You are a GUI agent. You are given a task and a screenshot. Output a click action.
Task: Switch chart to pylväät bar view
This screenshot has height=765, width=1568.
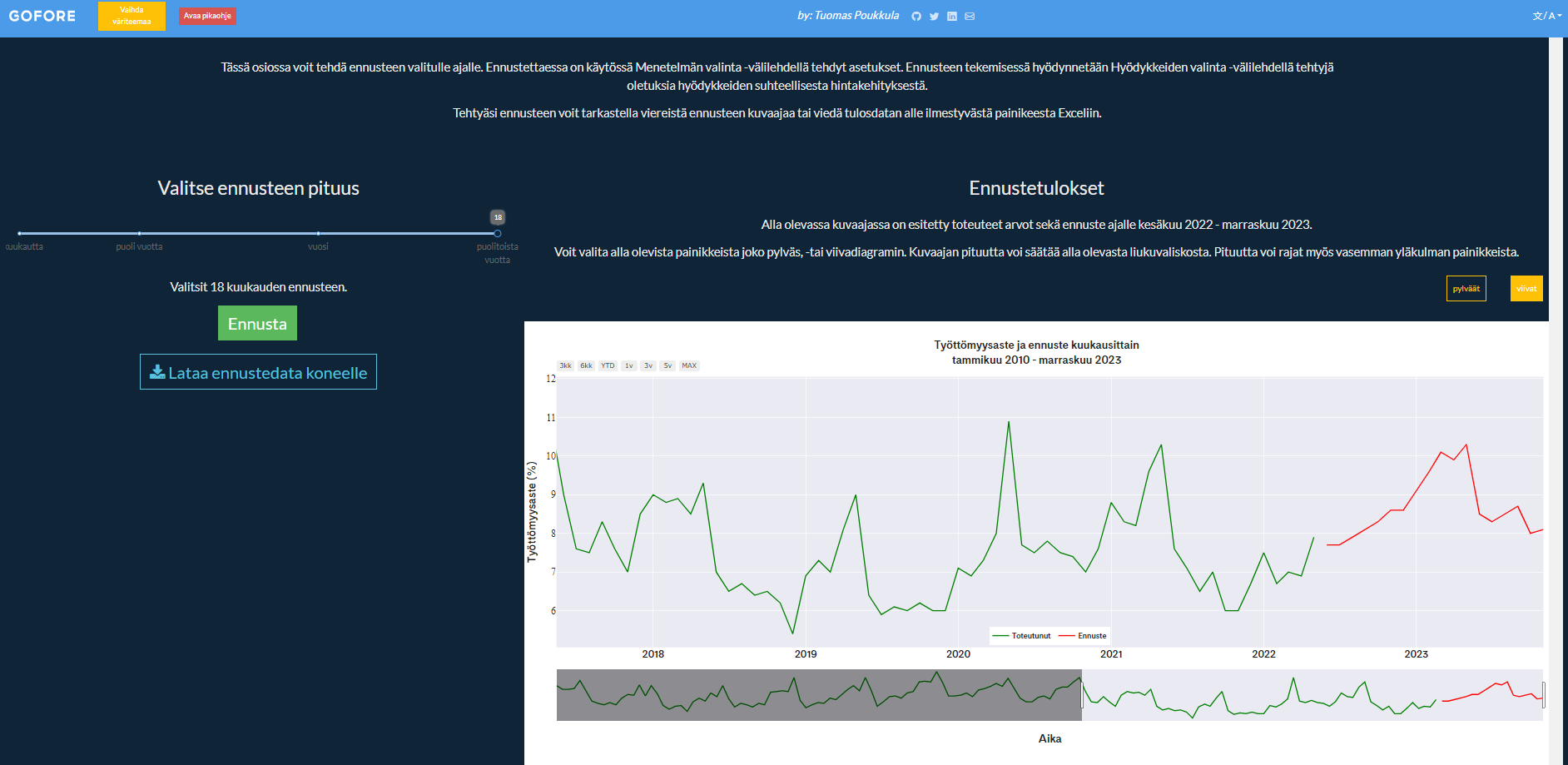(x=1466, y=289)
